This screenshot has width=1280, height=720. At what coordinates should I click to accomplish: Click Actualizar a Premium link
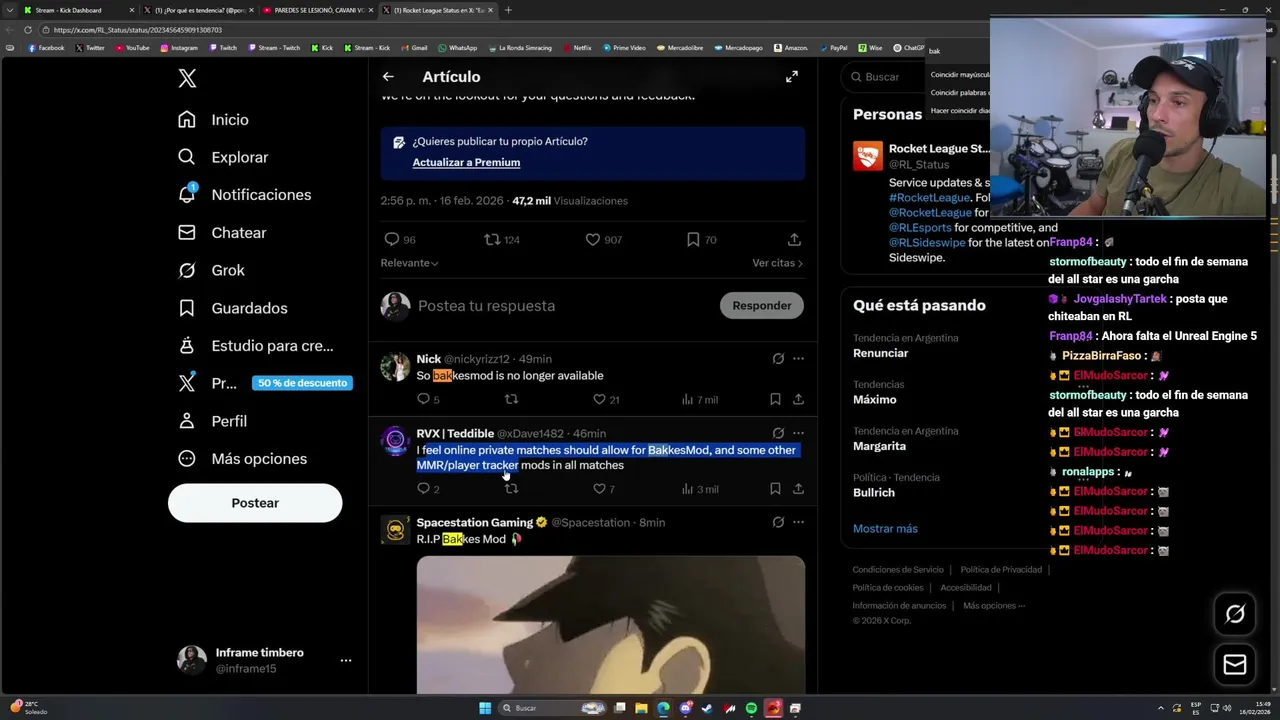[466, 162]
